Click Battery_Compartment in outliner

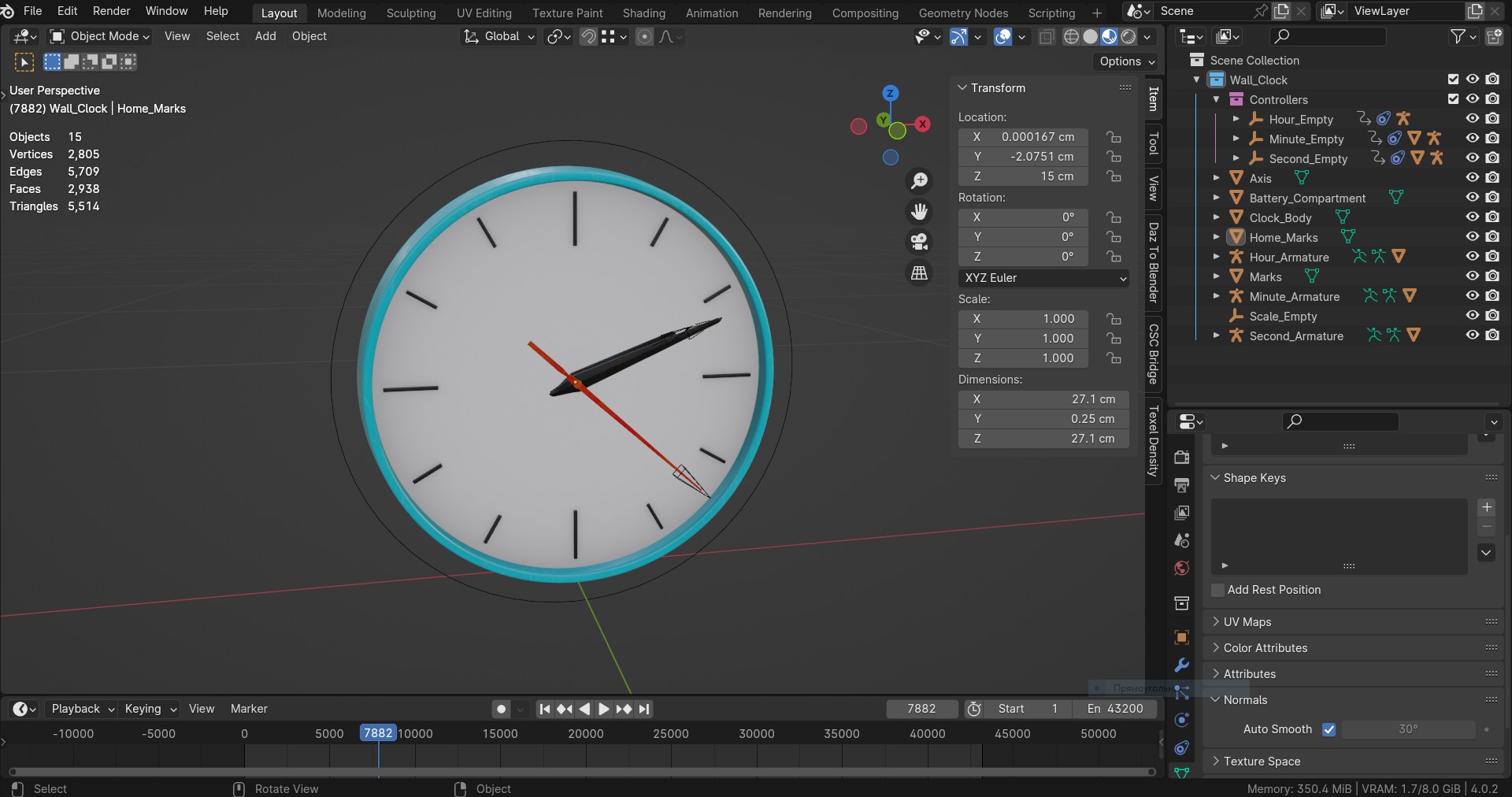pyautogui.click(x=1307, y=198)
